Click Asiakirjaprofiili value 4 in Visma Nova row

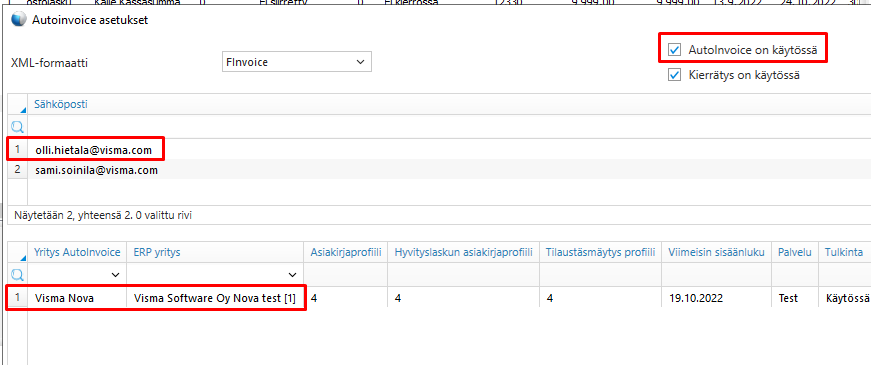coord(346,298)
